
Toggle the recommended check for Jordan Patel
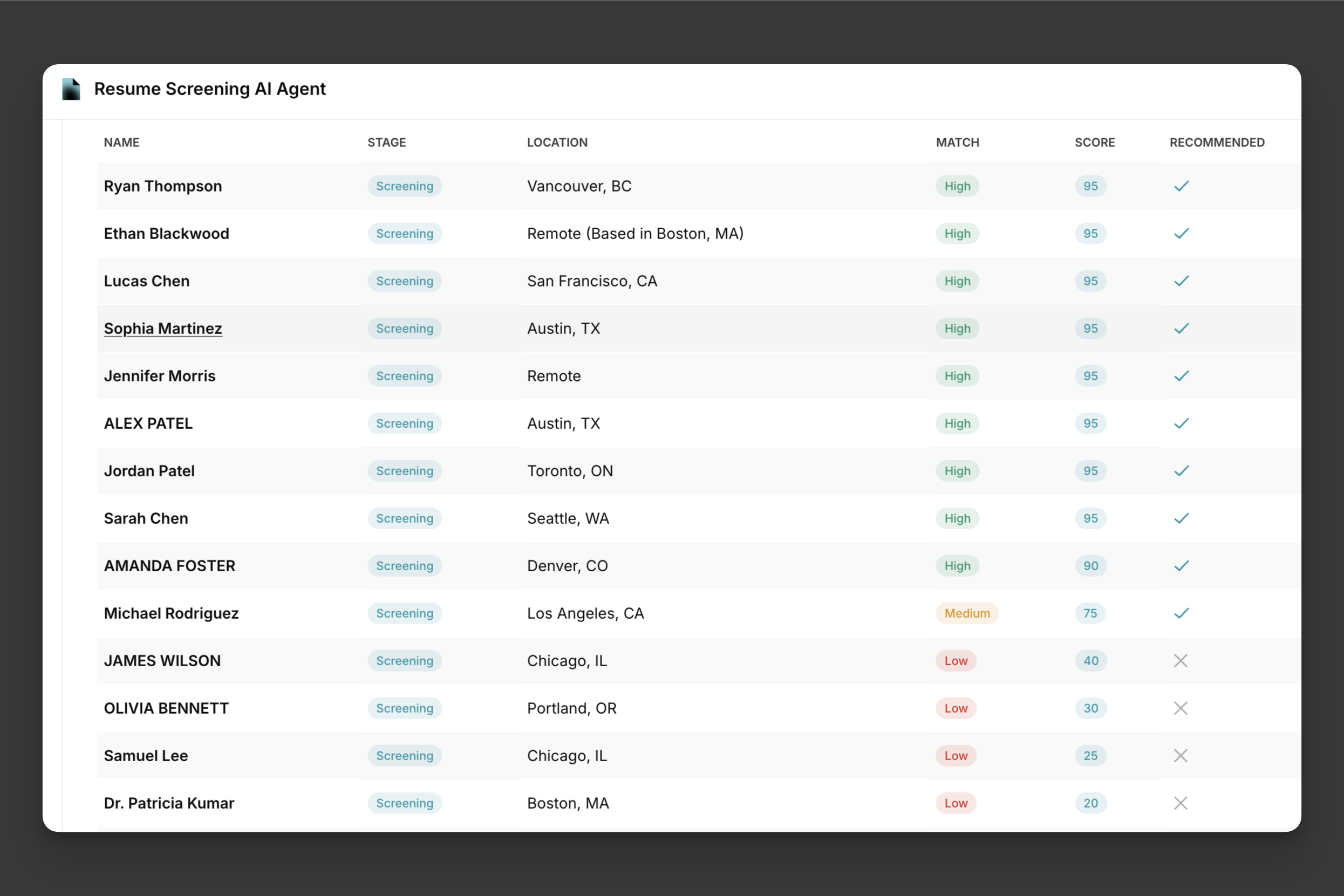[x=1181, y=470]
